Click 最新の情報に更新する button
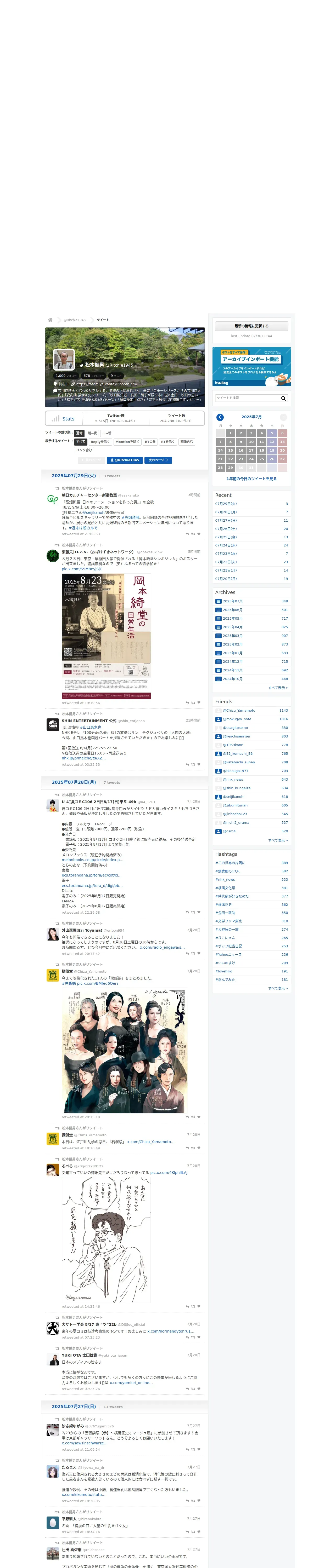 point(251,326)
